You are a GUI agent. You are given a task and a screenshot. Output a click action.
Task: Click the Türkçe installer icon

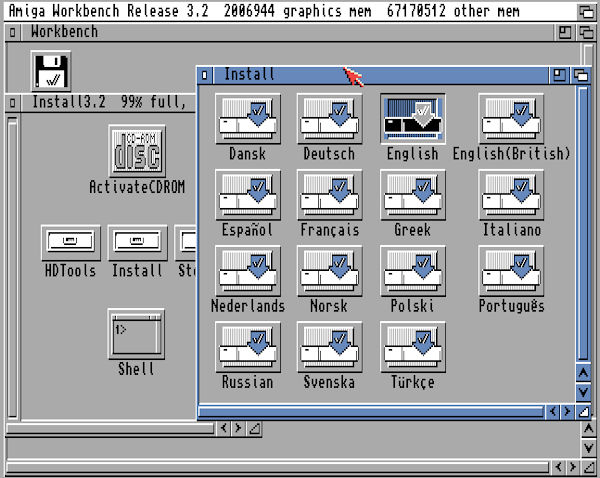pyautogui.click(x=412, y=347)
